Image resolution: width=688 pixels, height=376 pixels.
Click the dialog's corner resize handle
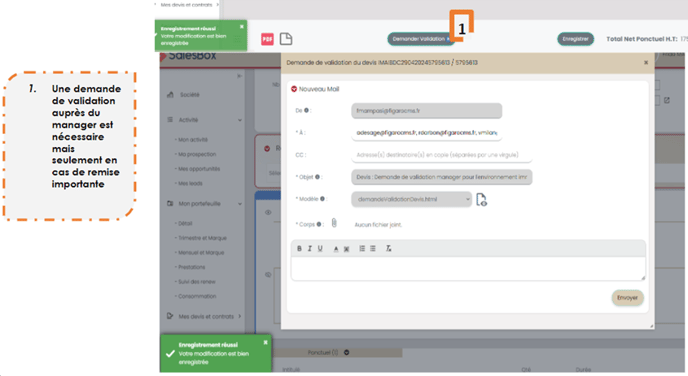651,326
